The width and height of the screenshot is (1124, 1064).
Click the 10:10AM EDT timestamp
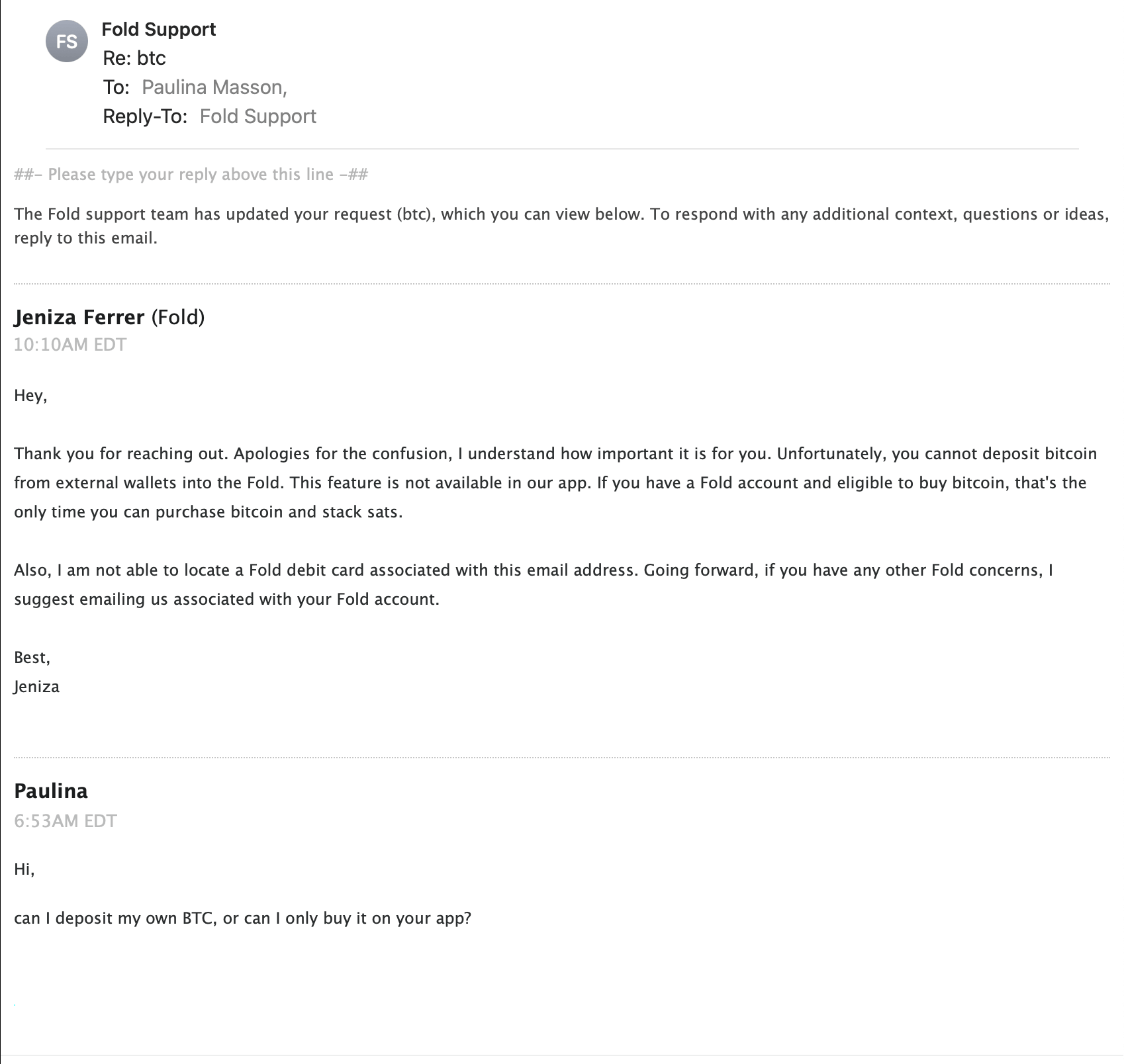[70, 345]
